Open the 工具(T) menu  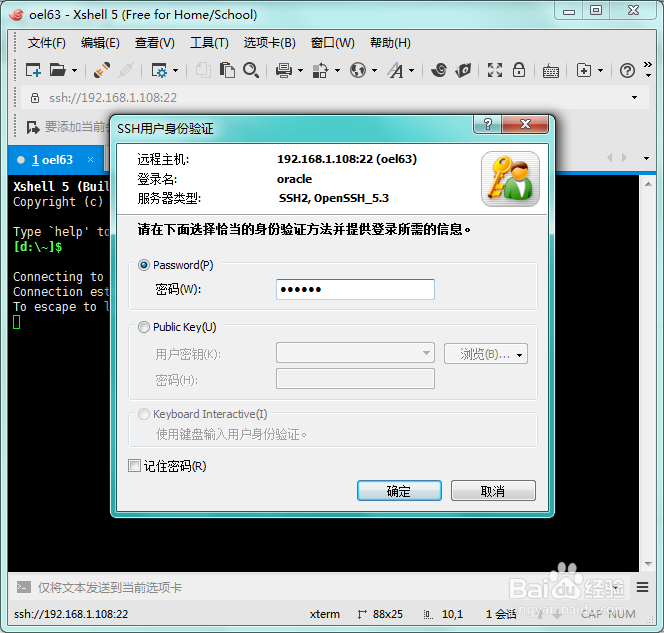209,43
